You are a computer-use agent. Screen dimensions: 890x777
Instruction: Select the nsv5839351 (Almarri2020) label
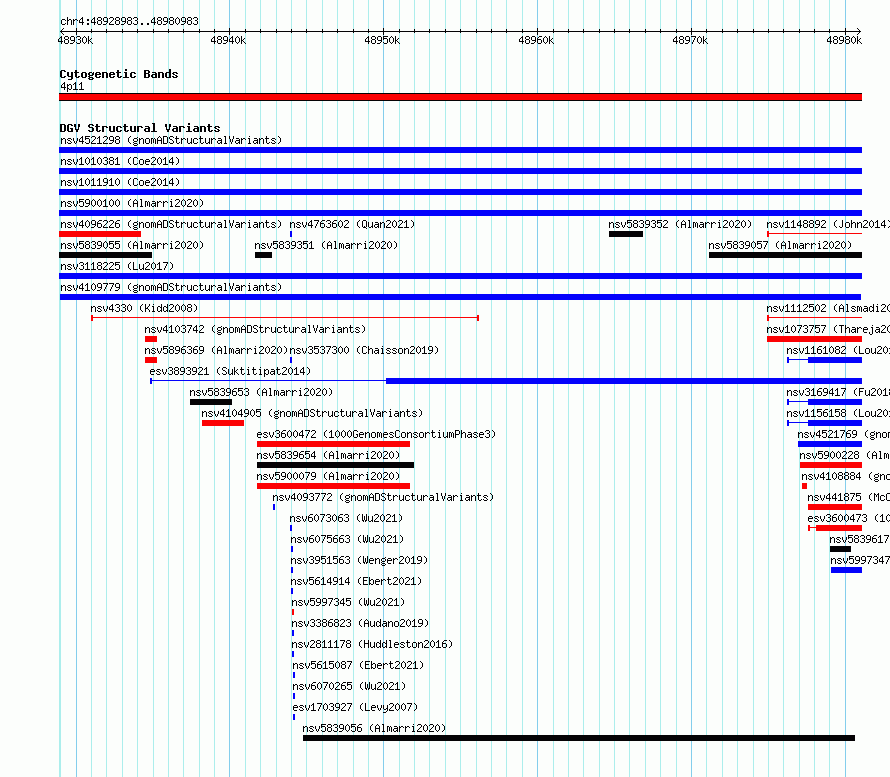pyautogui.click(x=326, y=245)
